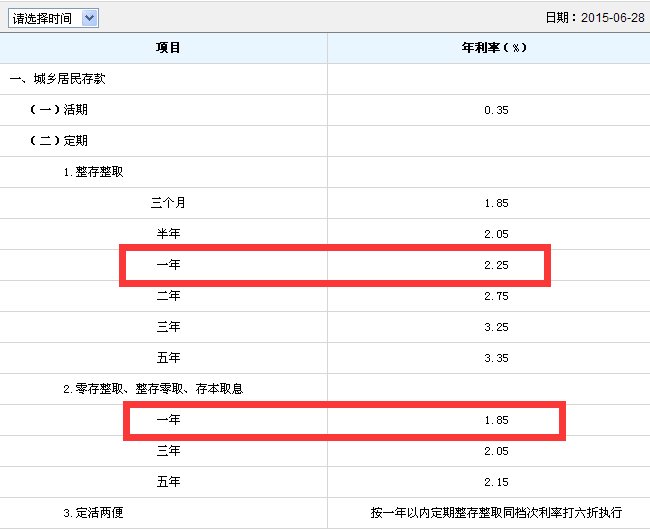Image resolution: width=650 pixels, height=529 pixels.
Task: Click the 2.25 rate value
Action: click(496, 265)
